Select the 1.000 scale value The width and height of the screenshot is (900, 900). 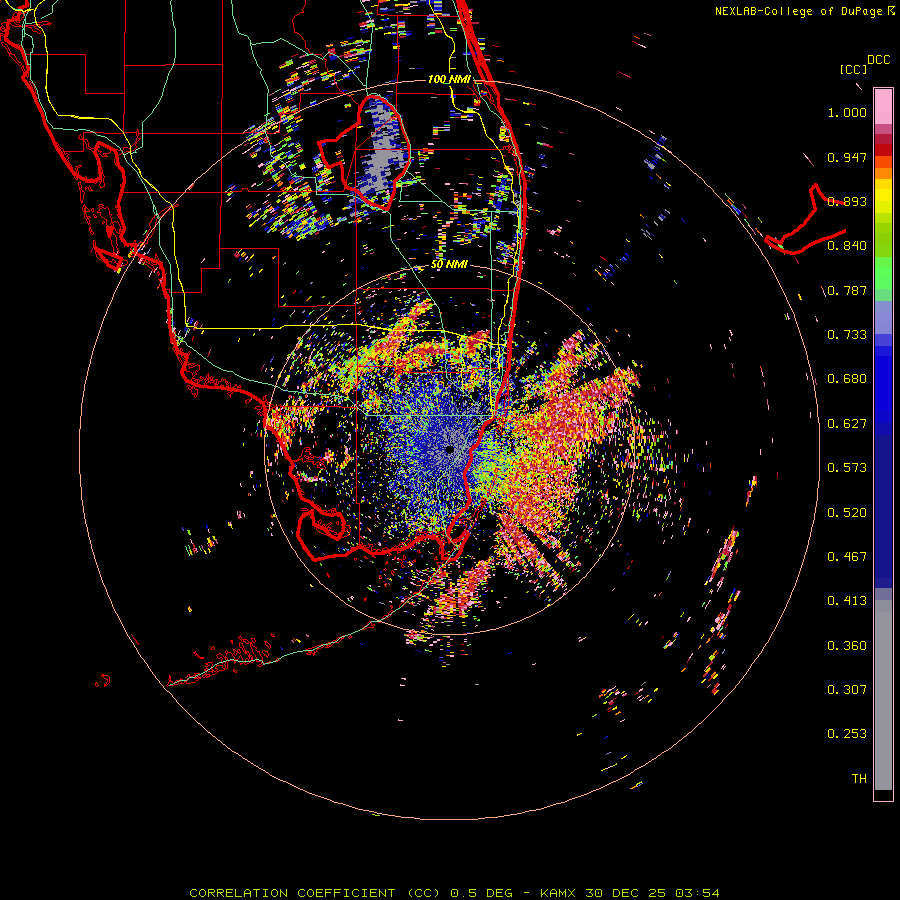[847, 112]
